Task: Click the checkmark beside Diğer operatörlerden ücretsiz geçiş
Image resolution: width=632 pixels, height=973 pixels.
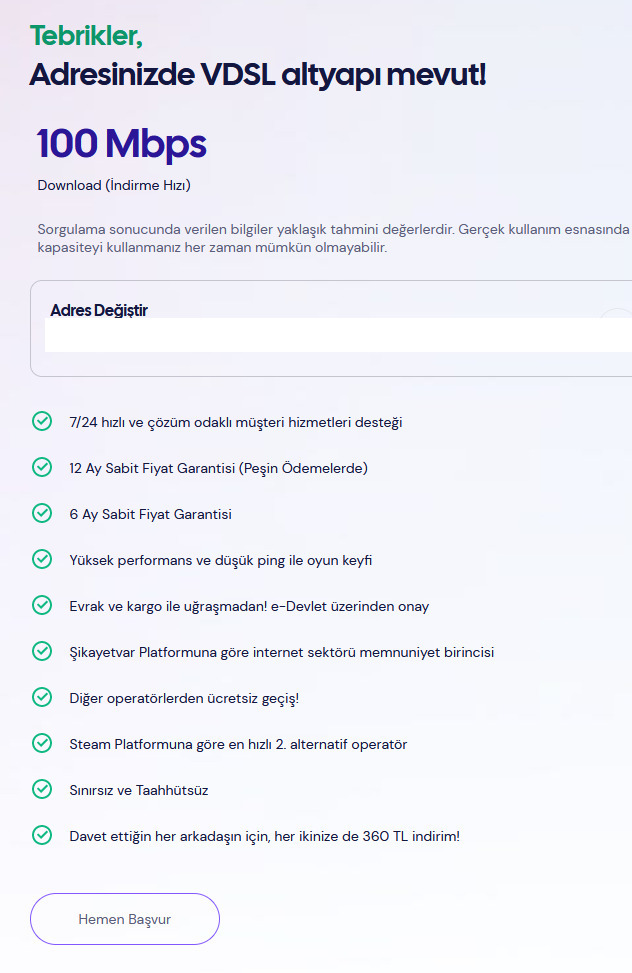Action: (42, 697)
